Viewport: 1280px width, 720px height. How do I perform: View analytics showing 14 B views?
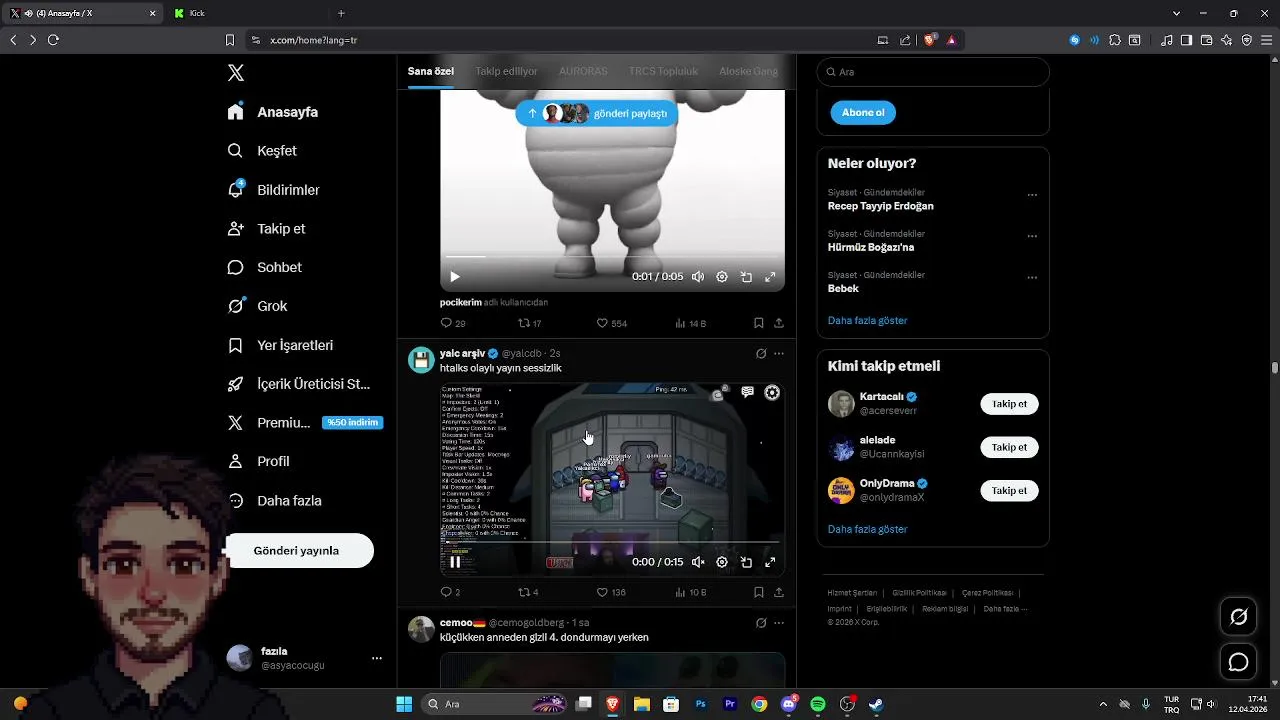[x=690, y=323]
